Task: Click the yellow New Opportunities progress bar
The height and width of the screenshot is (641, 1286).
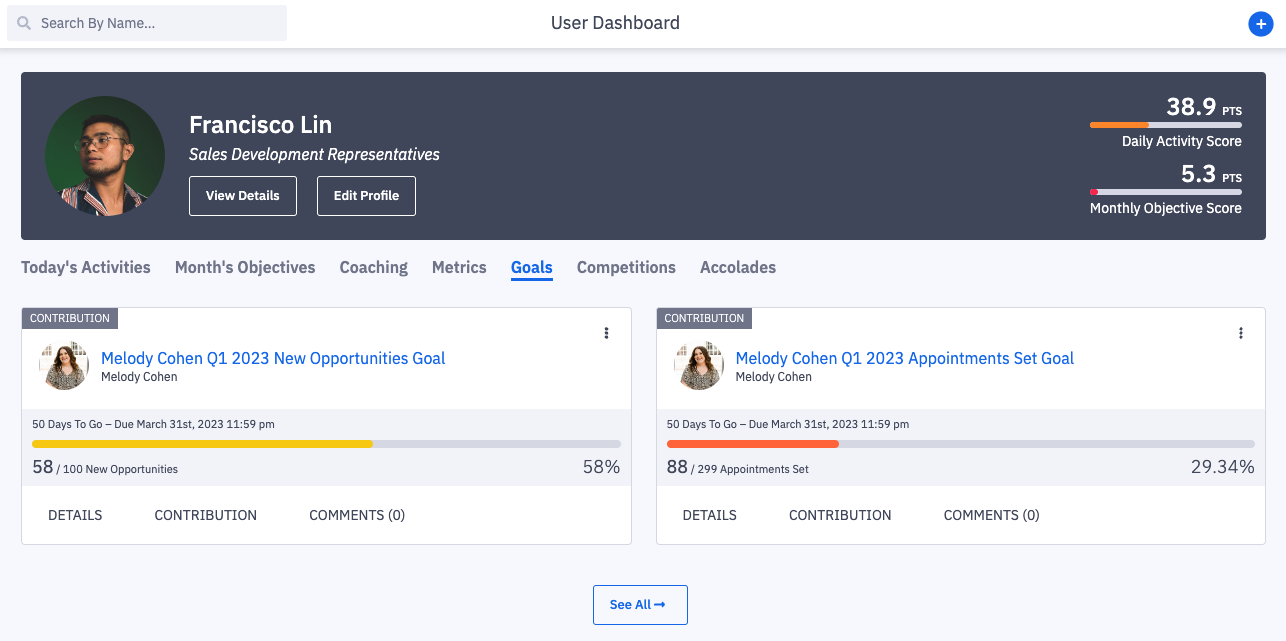Action: (x=326, y=444)
